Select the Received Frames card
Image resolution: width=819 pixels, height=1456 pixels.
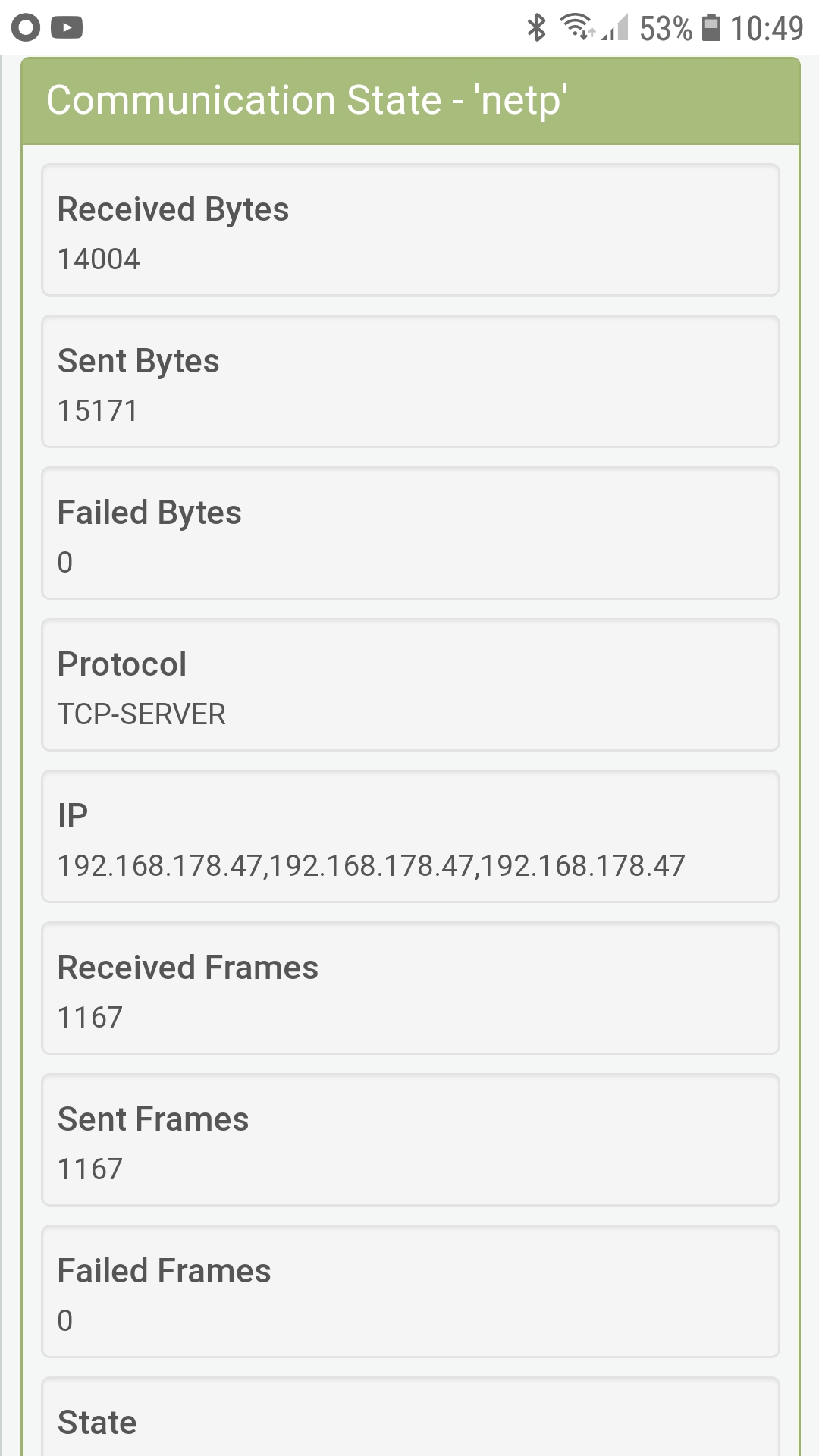410,988
